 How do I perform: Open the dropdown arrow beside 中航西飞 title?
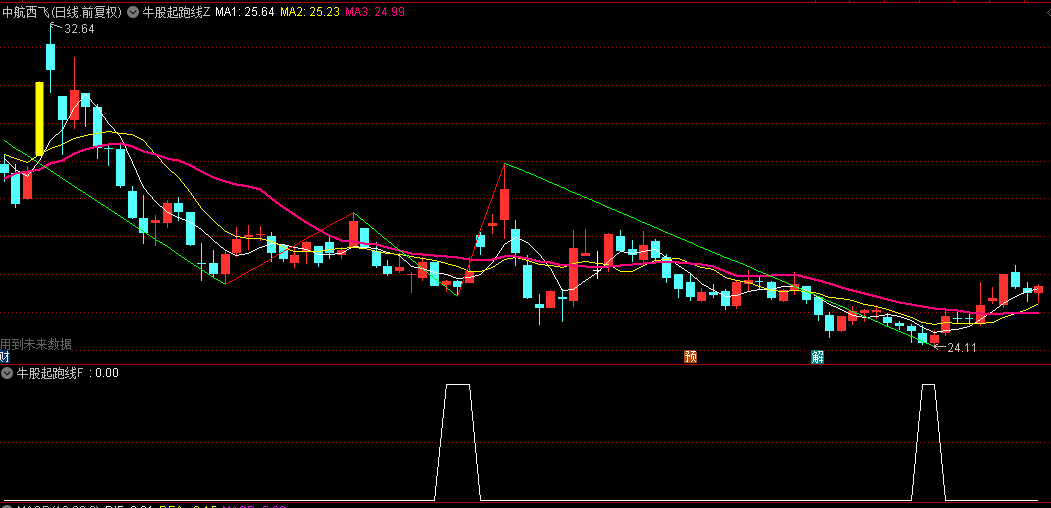(x=133, y=11)
